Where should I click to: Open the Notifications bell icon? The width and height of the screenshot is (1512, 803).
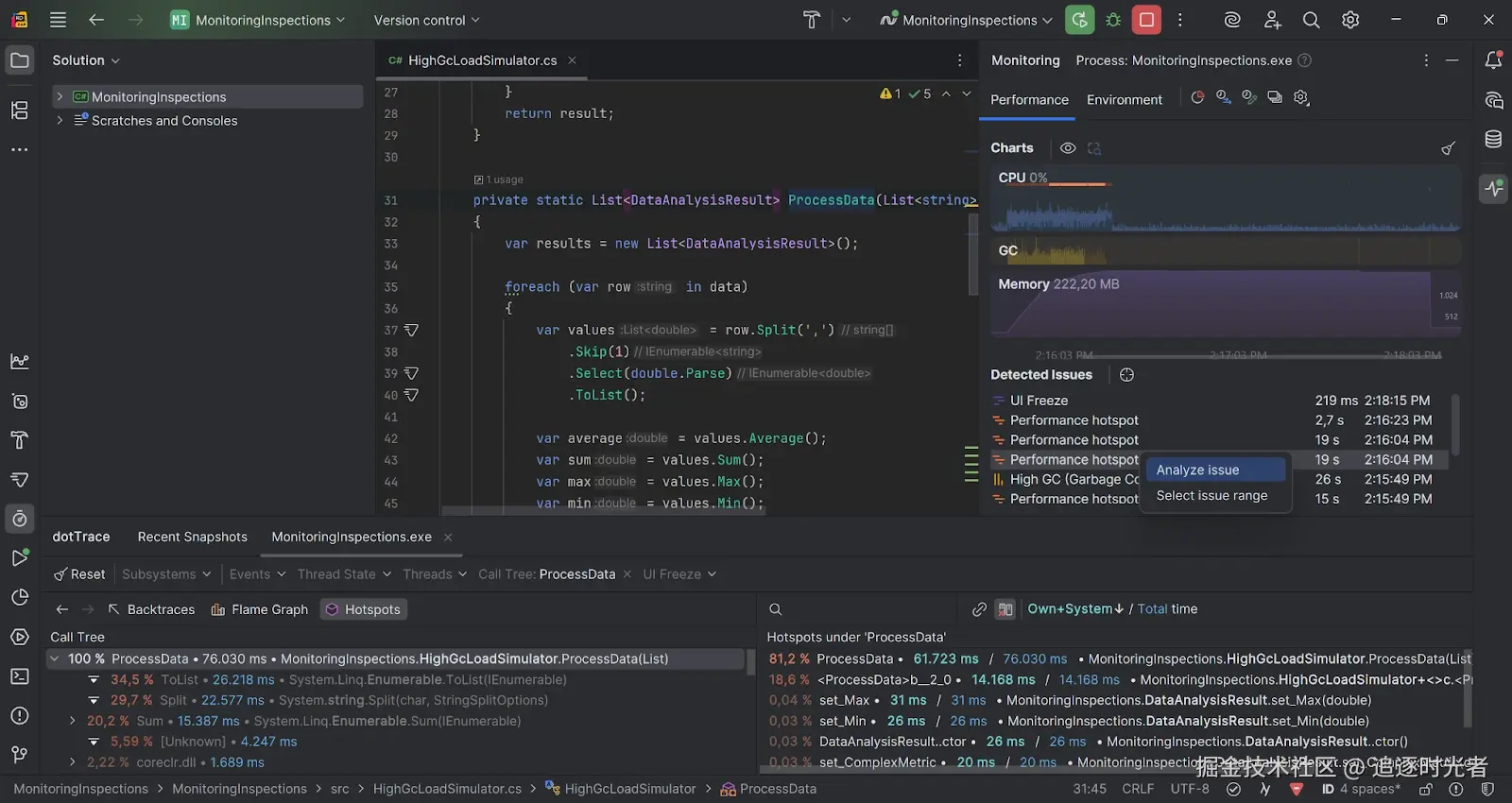[x=1493, y=60]
